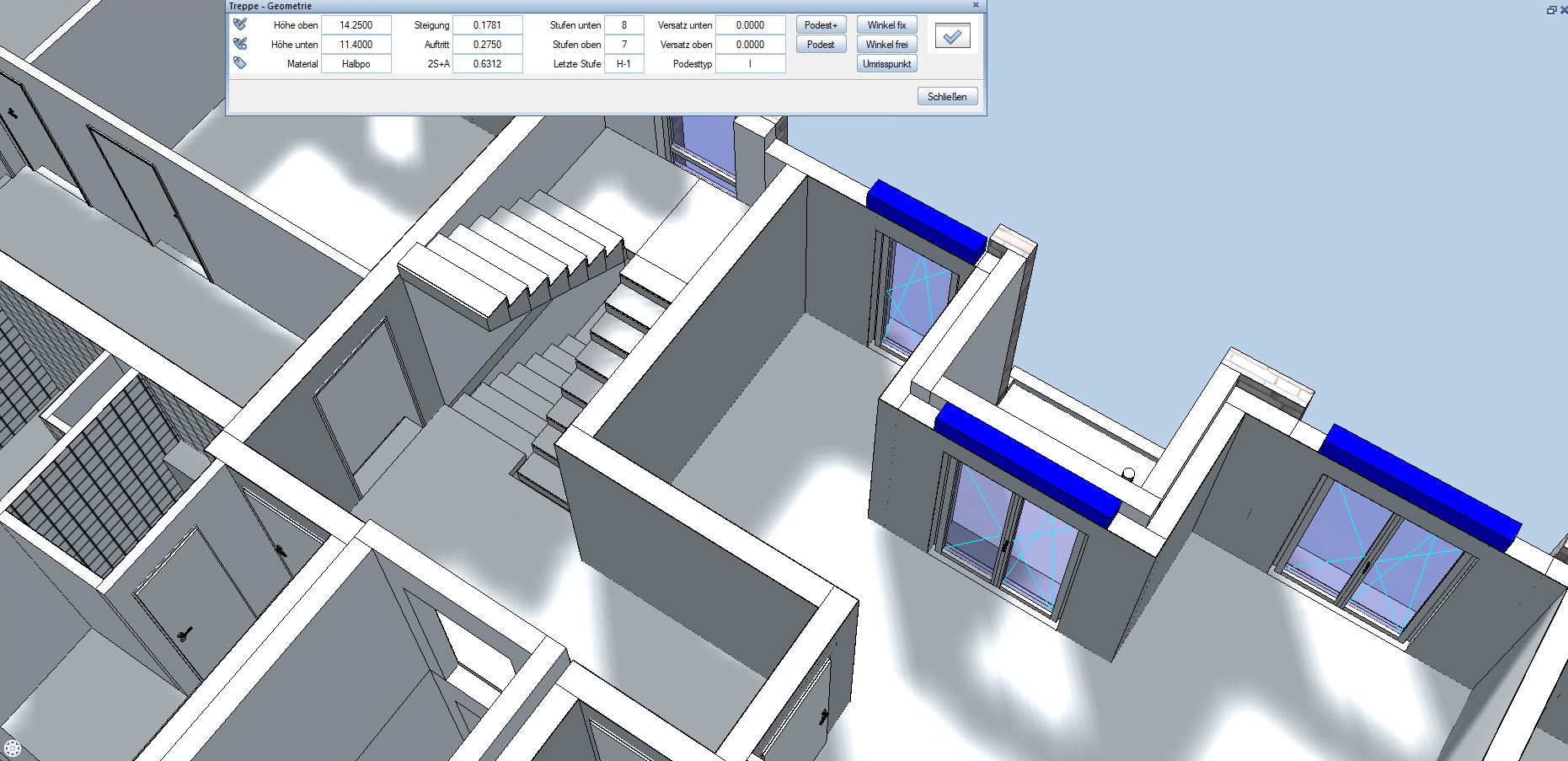
Task: Select the Winkel fix option
Action: pyautogui.click(x=886, y=25)
